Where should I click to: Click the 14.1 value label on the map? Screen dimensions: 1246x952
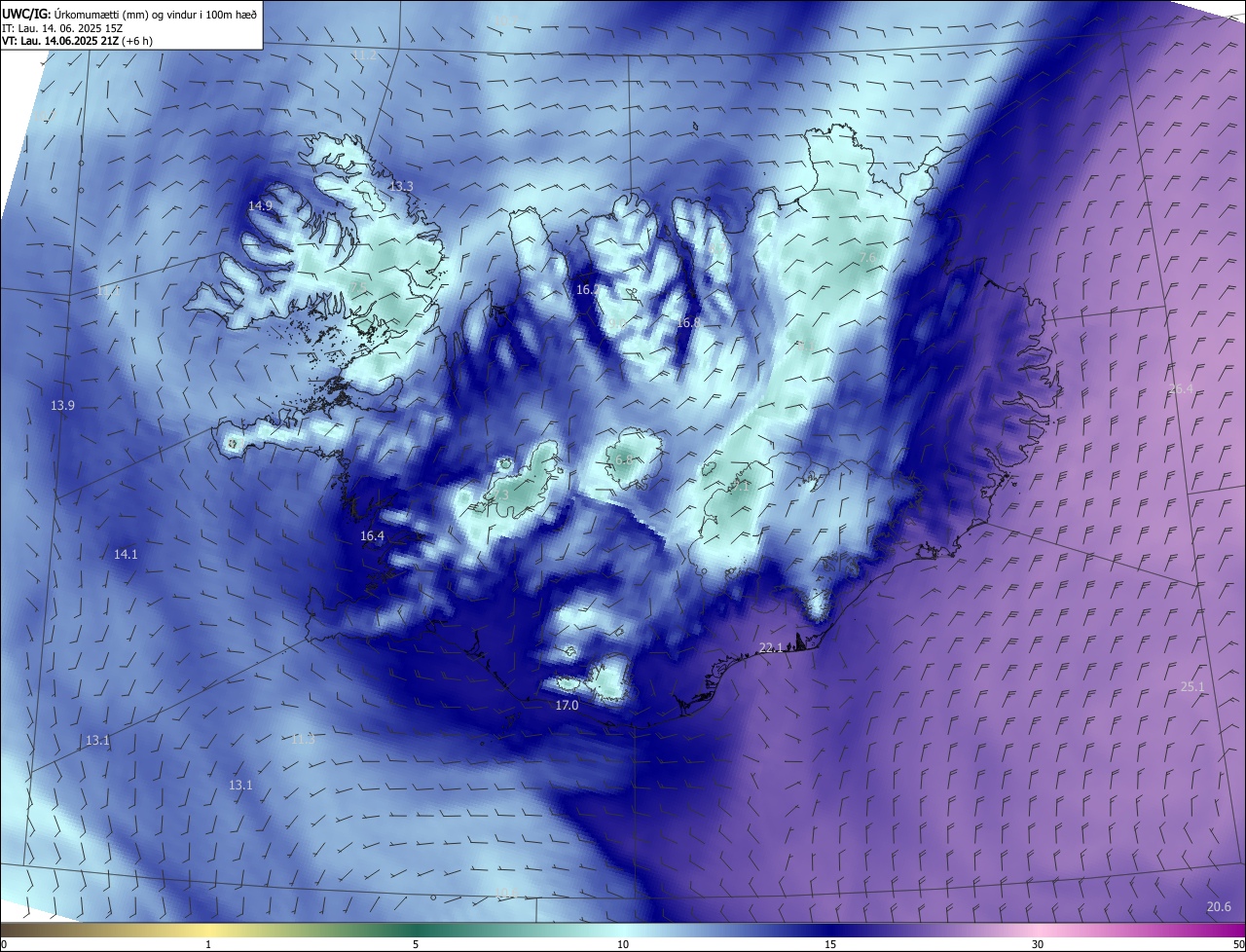(x=126, y=554)
